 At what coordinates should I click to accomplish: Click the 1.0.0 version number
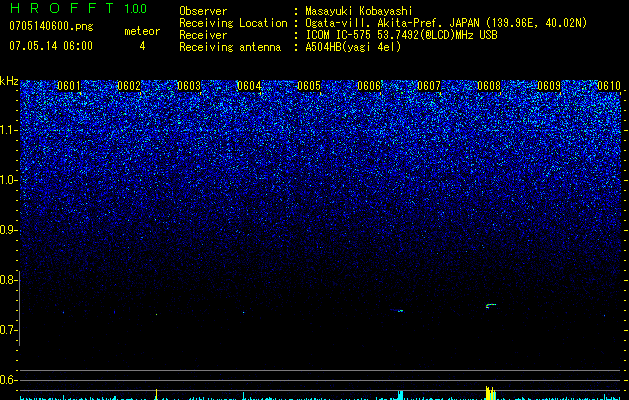point(136,9)
